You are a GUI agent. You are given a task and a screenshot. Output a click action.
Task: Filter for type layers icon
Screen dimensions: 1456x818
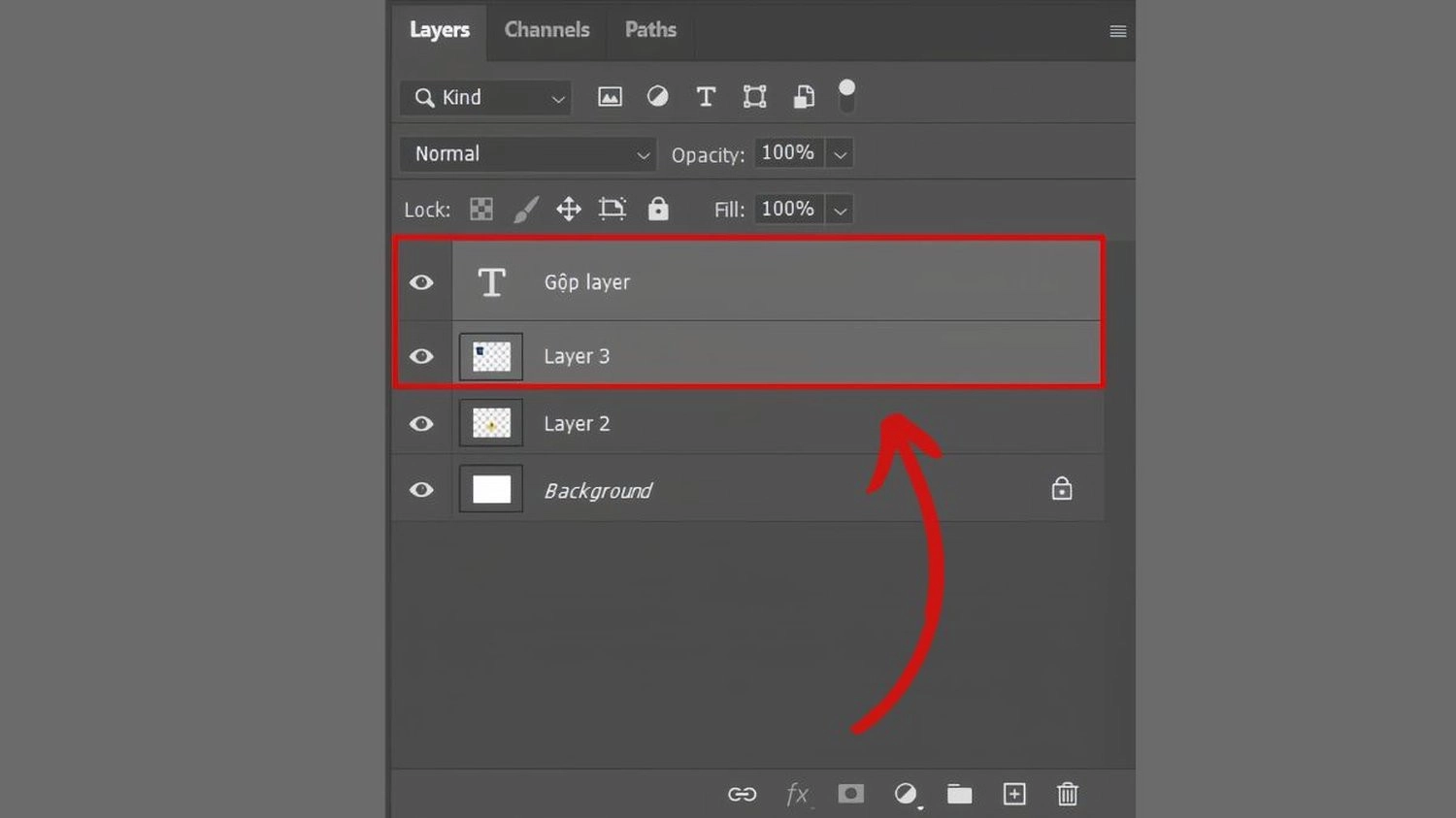pos(706,96)
